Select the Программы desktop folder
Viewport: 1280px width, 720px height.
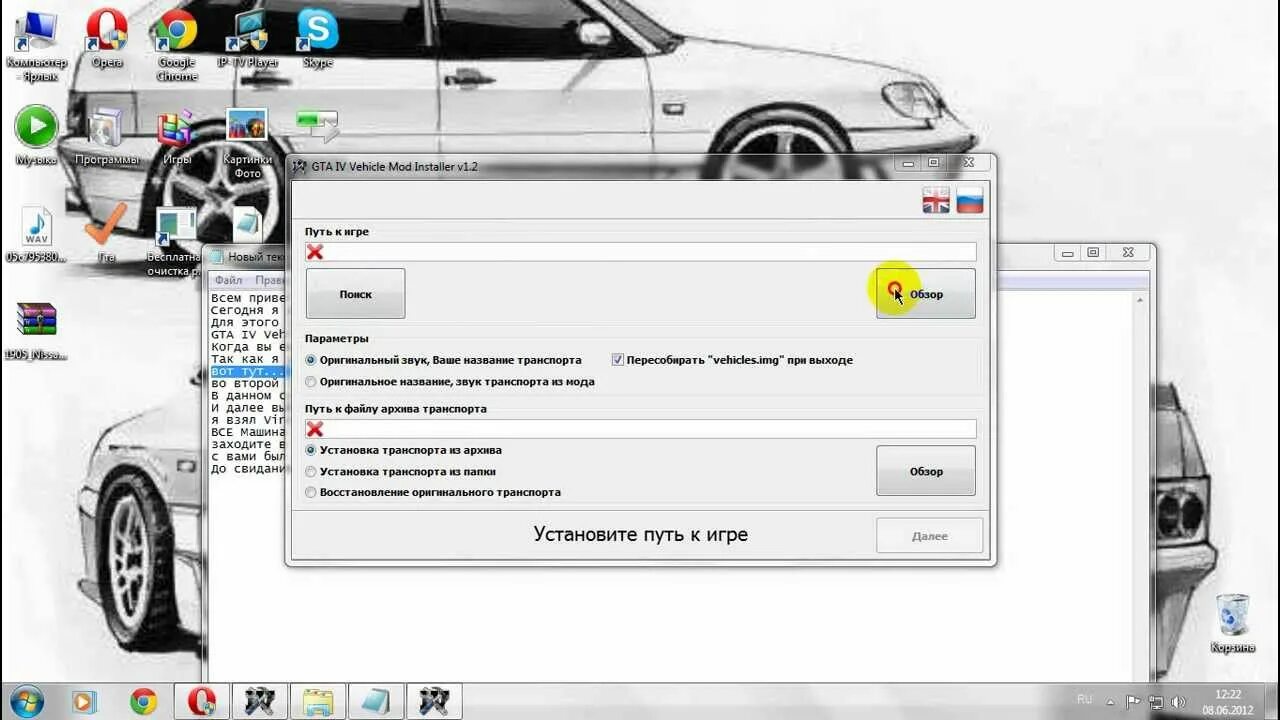(107, 136)
